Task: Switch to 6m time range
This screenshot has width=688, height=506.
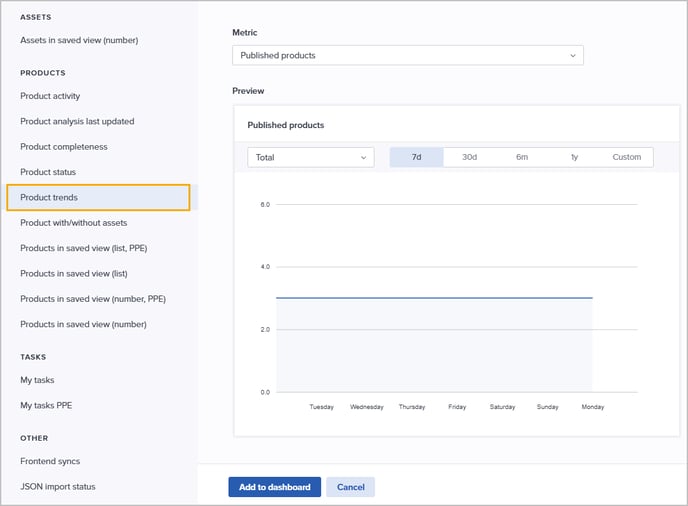Action: point(522,158)
